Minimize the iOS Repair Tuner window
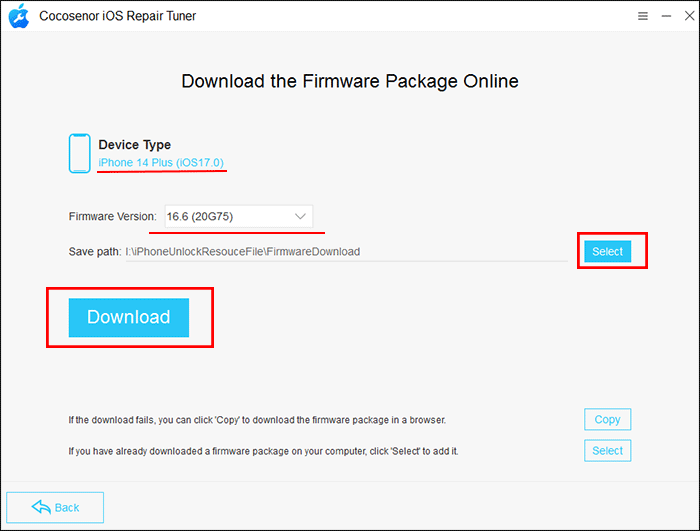The width and height of the screenshot is (700, 531). point(666,16)
